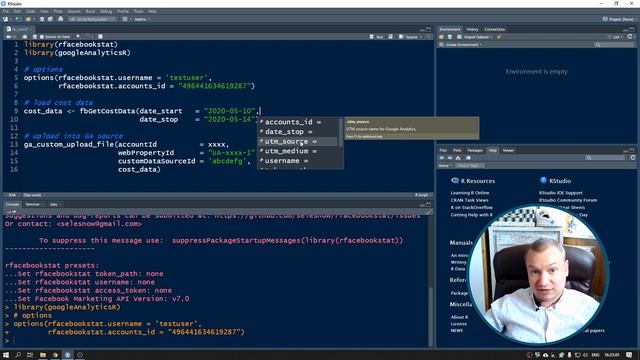The height and width of the screenshot is (360, 640).
Task: Refresh the Help pane topic
Action: pos(633,158)
